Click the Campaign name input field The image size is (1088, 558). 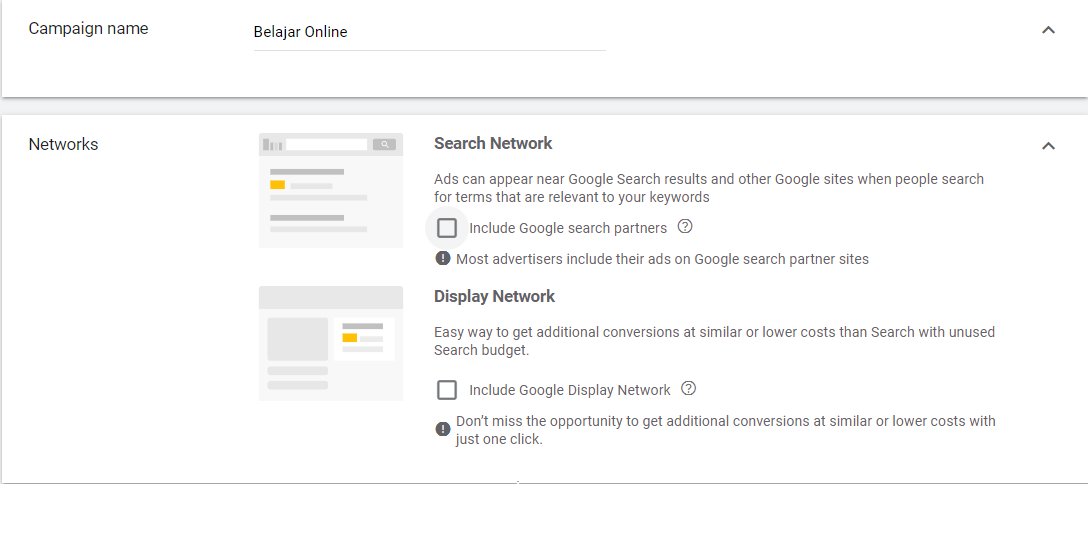[430, 32]
